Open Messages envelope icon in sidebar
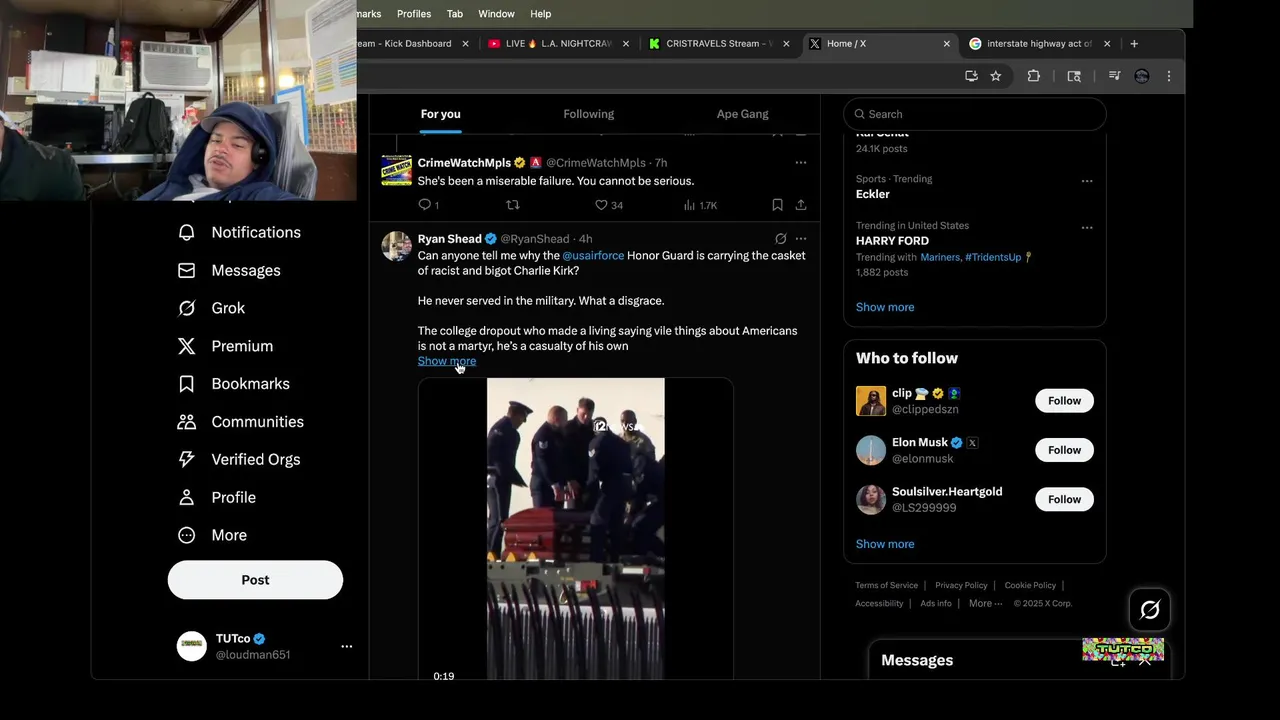 point(186,270)
